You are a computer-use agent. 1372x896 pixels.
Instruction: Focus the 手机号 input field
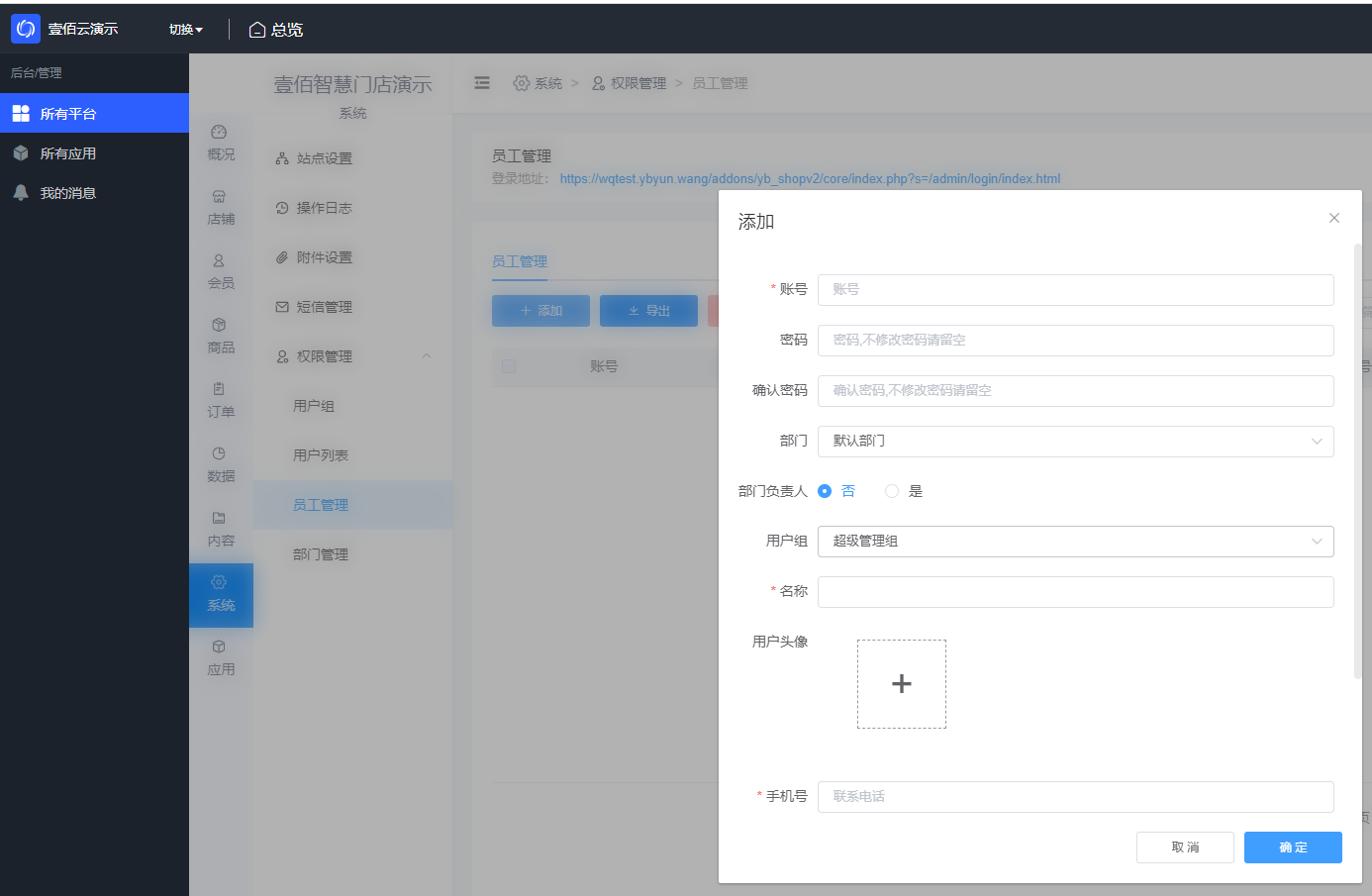point(1076,797)
